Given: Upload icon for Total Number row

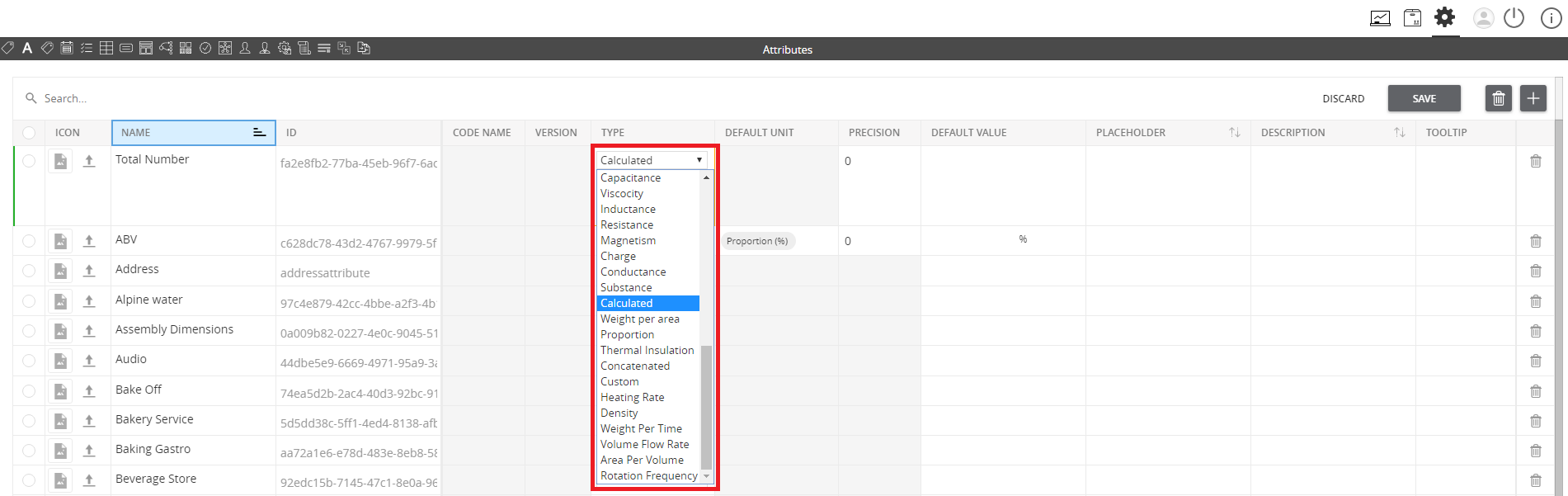Looking at the screenshot, I should [x=89, y=161].
